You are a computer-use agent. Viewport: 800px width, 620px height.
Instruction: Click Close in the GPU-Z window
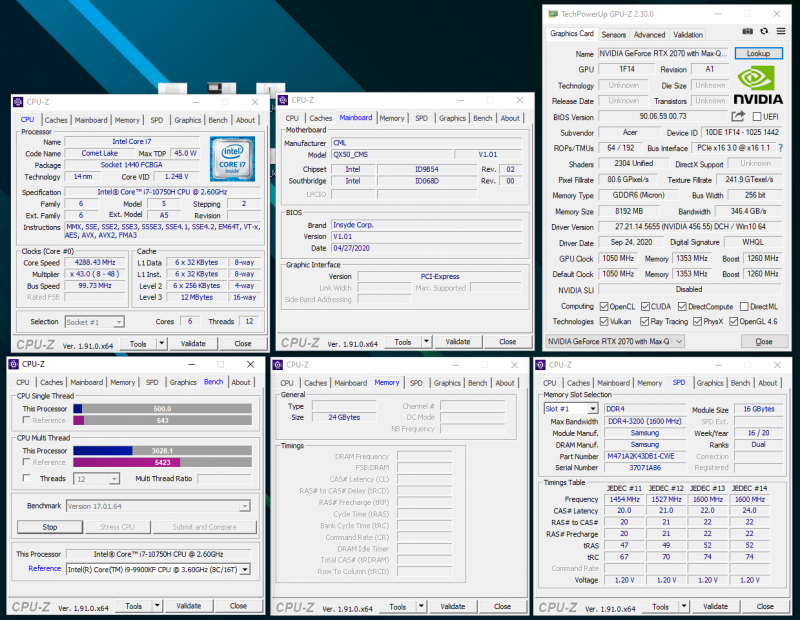763,341
